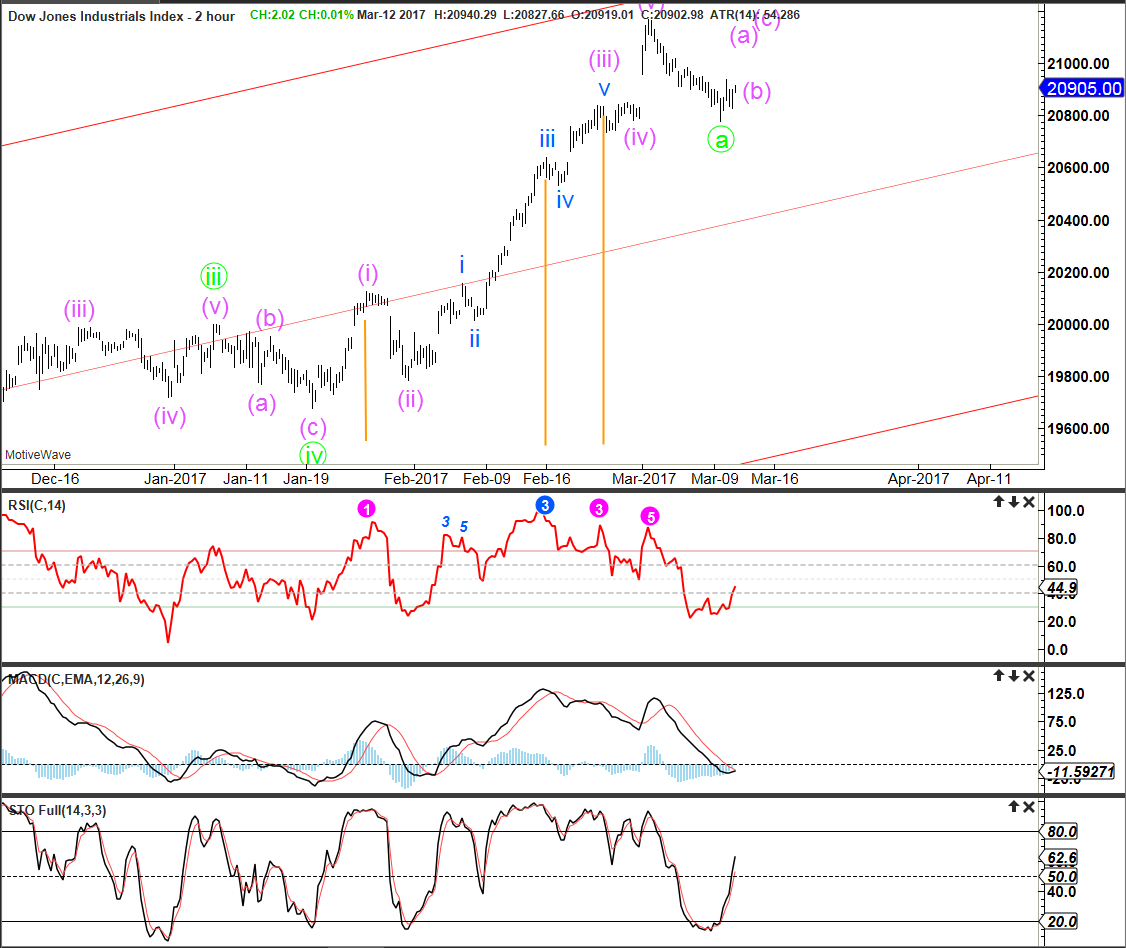Select the green circled iii wave label
The image size is (1126, 948).
[213, 276]
